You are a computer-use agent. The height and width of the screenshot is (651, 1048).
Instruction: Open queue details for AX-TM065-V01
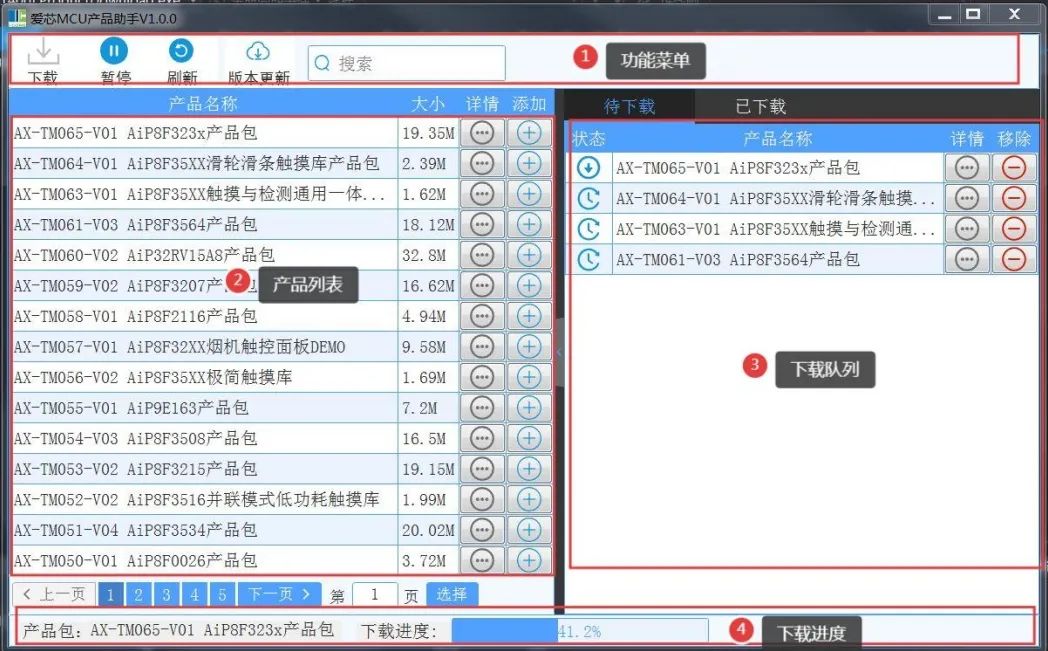coord(967,168)
